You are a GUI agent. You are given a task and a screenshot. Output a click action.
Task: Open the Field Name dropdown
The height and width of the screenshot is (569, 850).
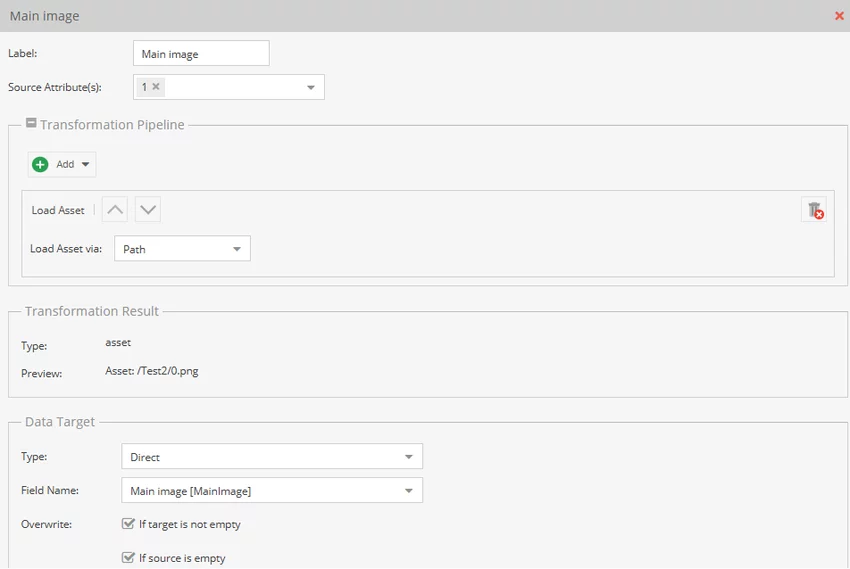tap(272, 490)
